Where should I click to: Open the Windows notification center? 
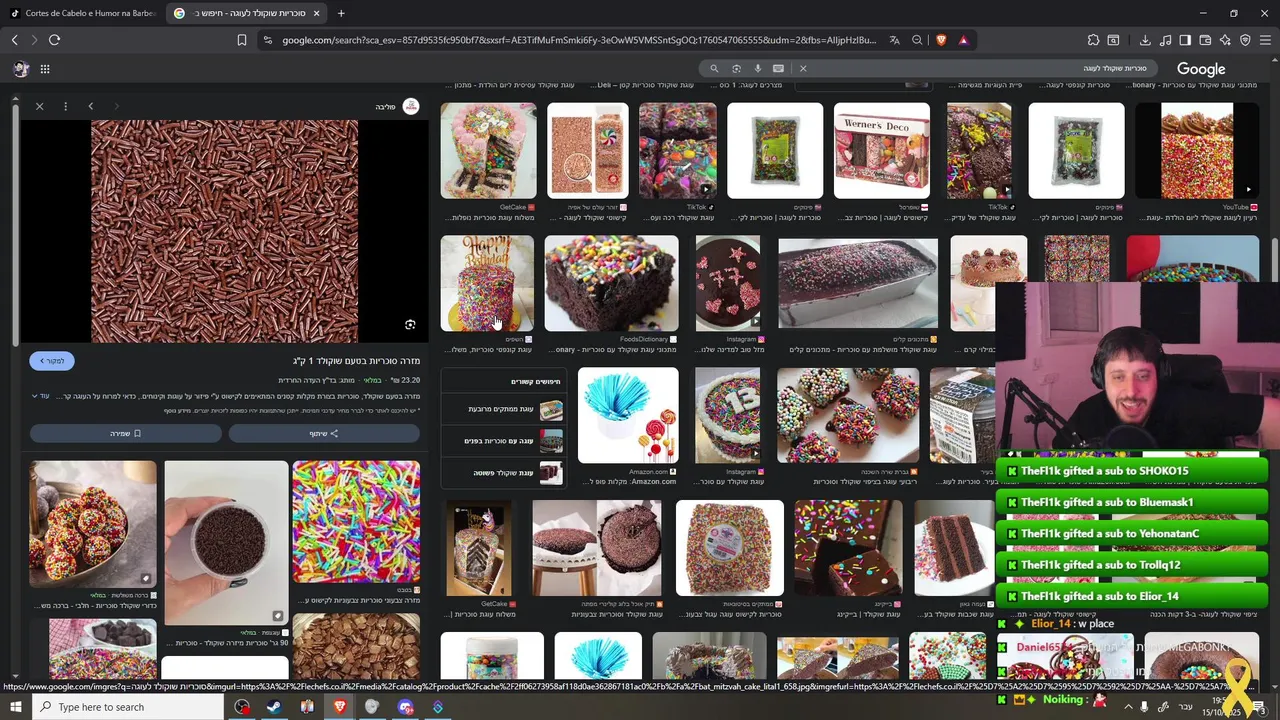tap(1262, 707)
